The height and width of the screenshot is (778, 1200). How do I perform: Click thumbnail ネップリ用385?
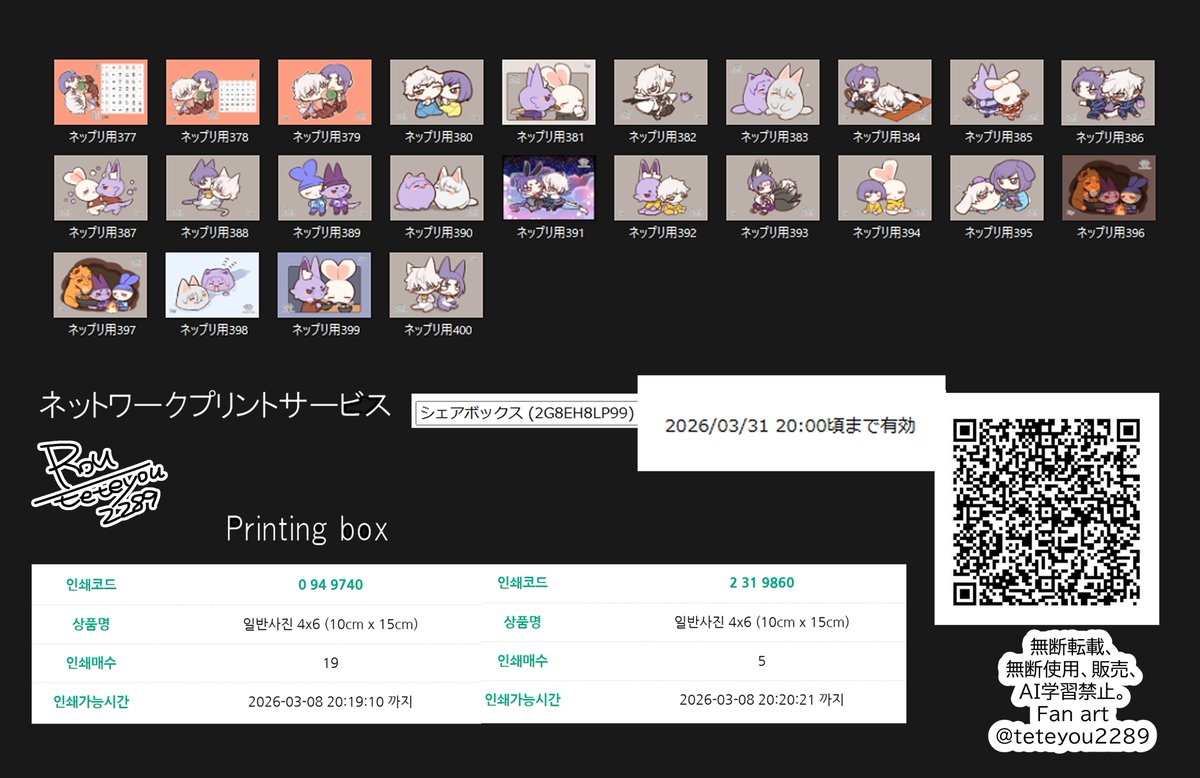997,92
